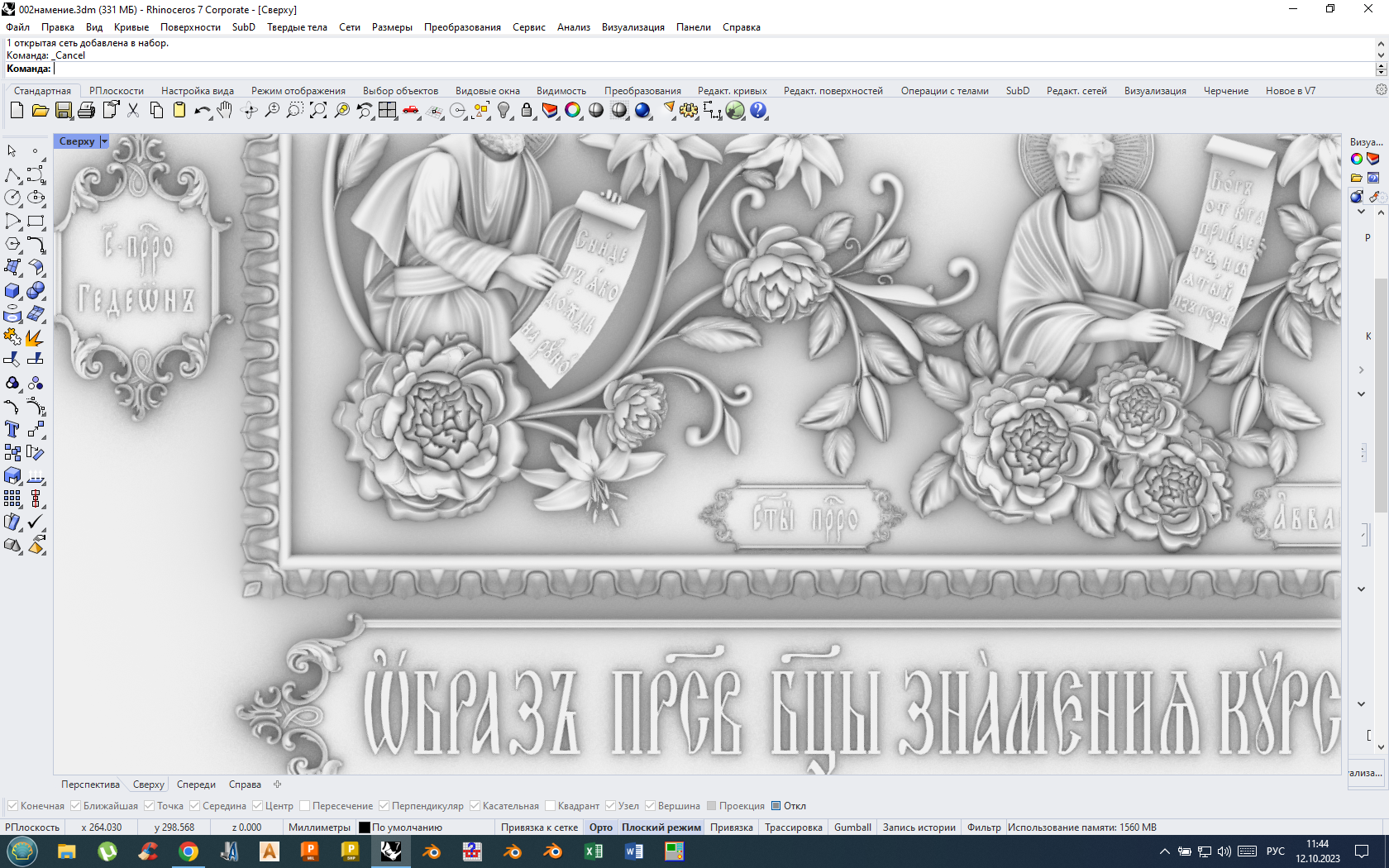Viewport: 1389px width, 868px height.
Task: Open the Файл menu
Action: point(17,27)
